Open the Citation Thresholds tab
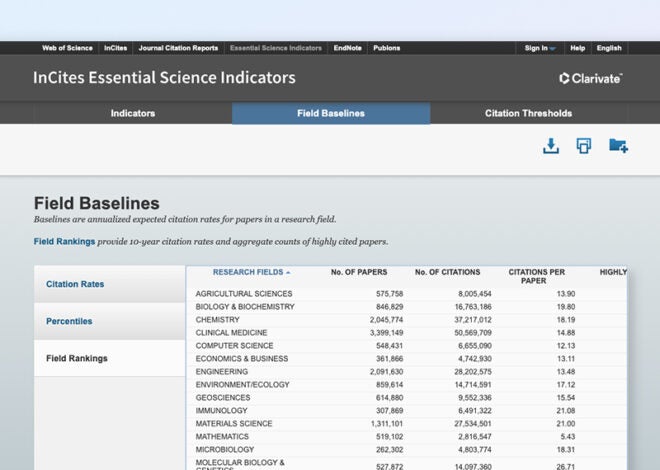The width and height of the screenshot is (660, 470). tap(528, 113)
